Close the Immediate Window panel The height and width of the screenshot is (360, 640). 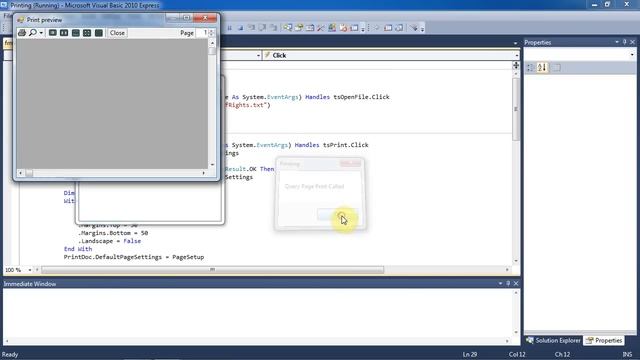(x=516, y=283)
